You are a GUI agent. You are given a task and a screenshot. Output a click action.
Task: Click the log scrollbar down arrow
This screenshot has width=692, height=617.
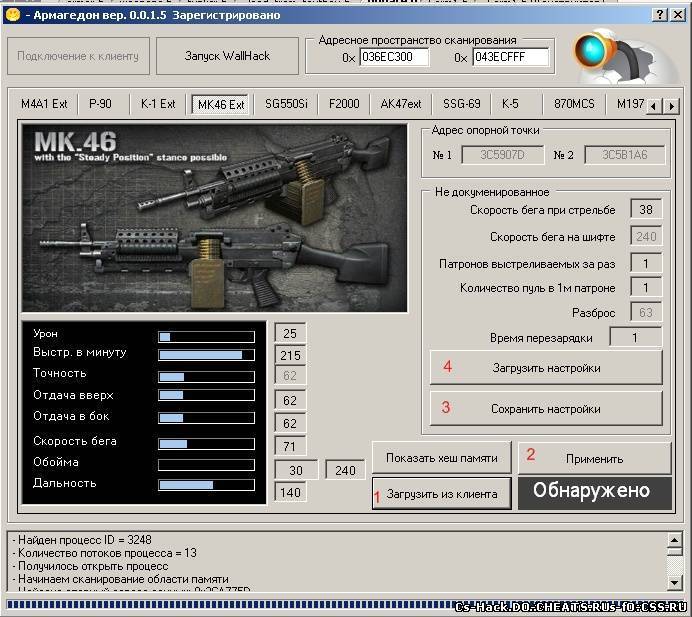pyautogui.click(x=674, y=583)
